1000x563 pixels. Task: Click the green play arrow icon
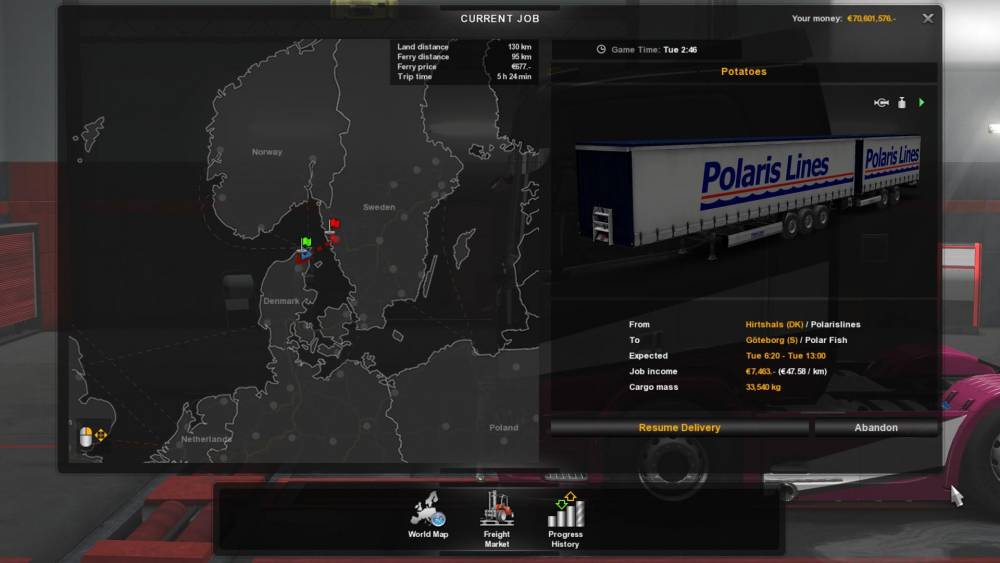921,103
